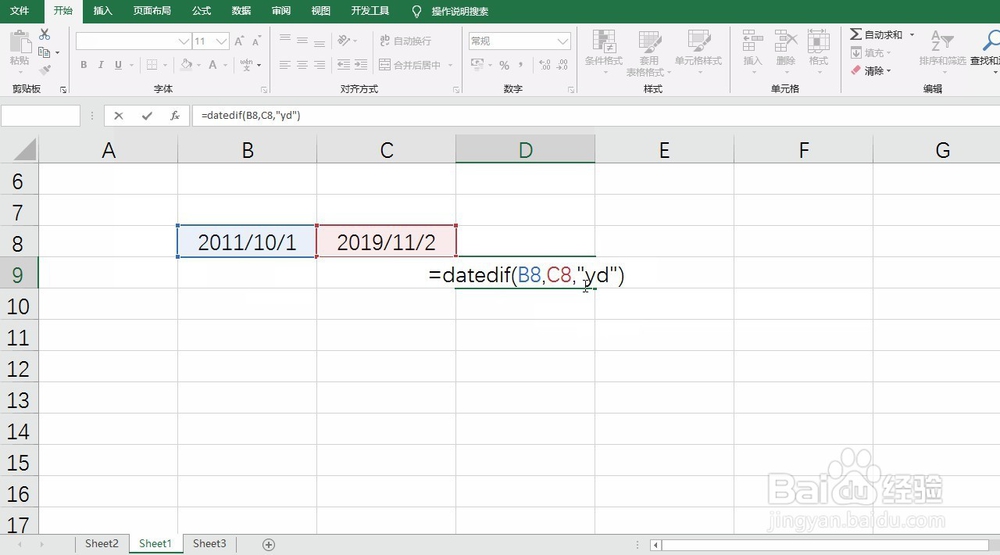Click the Name Box field
Image resolution: width=1000 pixels, height=555 pixels.
point(41,115)
